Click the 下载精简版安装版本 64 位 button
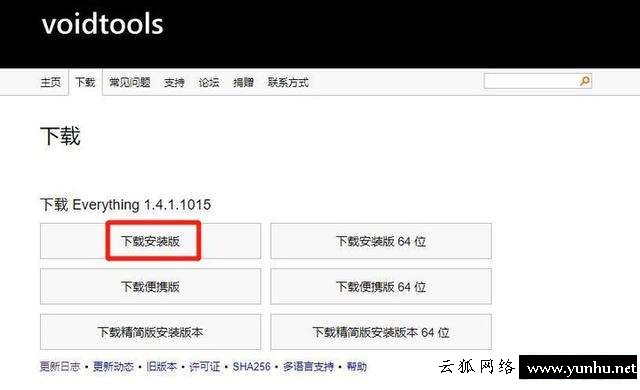 pos(381,332)
